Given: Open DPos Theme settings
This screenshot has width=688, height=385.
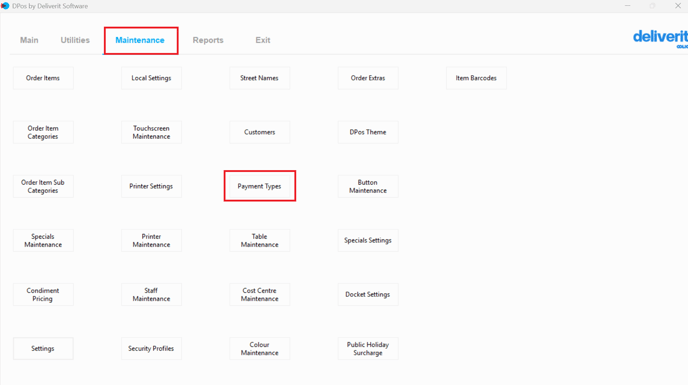Looking at the screenshot, I should [368, 132].
